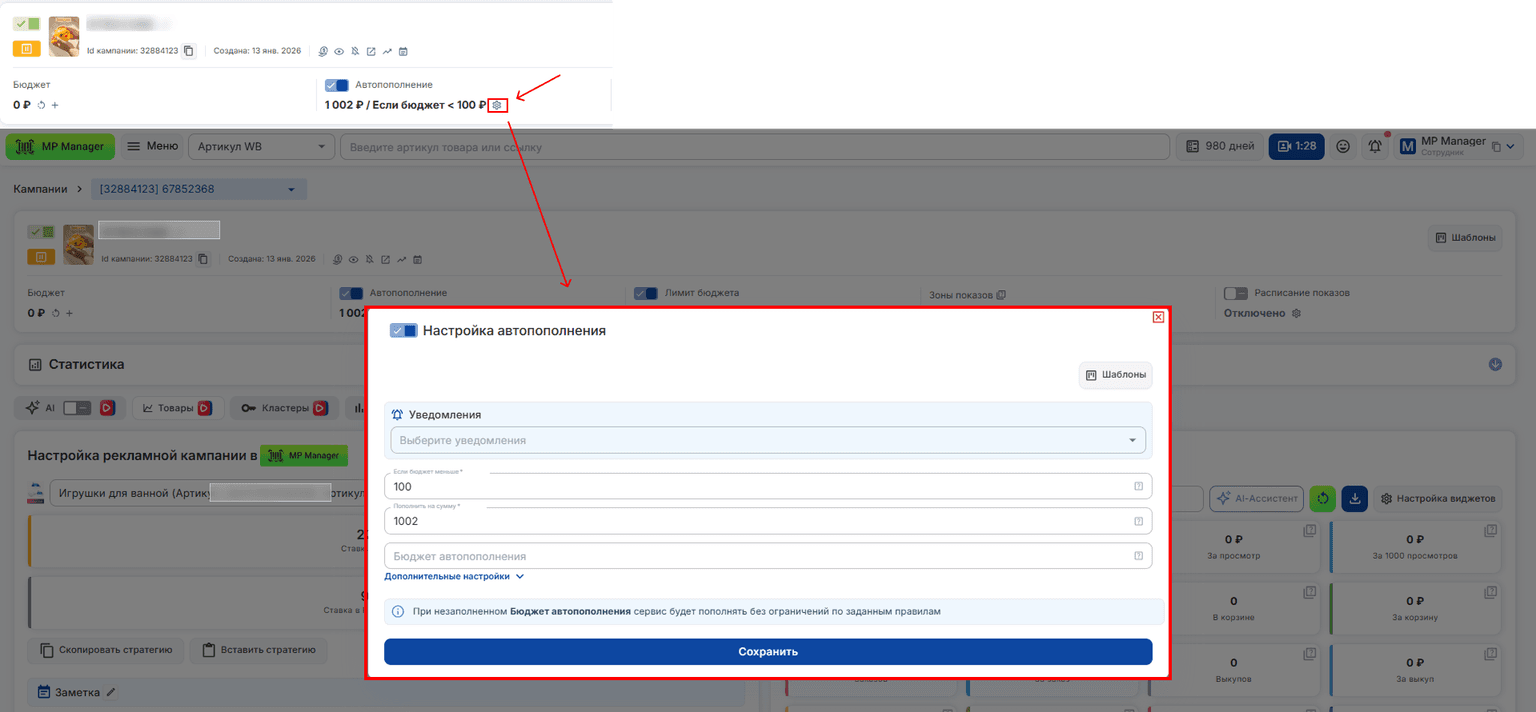Click the eye icon in top snippet card
Image resolution: width=1536 pixels, height=712 pixels.
click(339, 51)
